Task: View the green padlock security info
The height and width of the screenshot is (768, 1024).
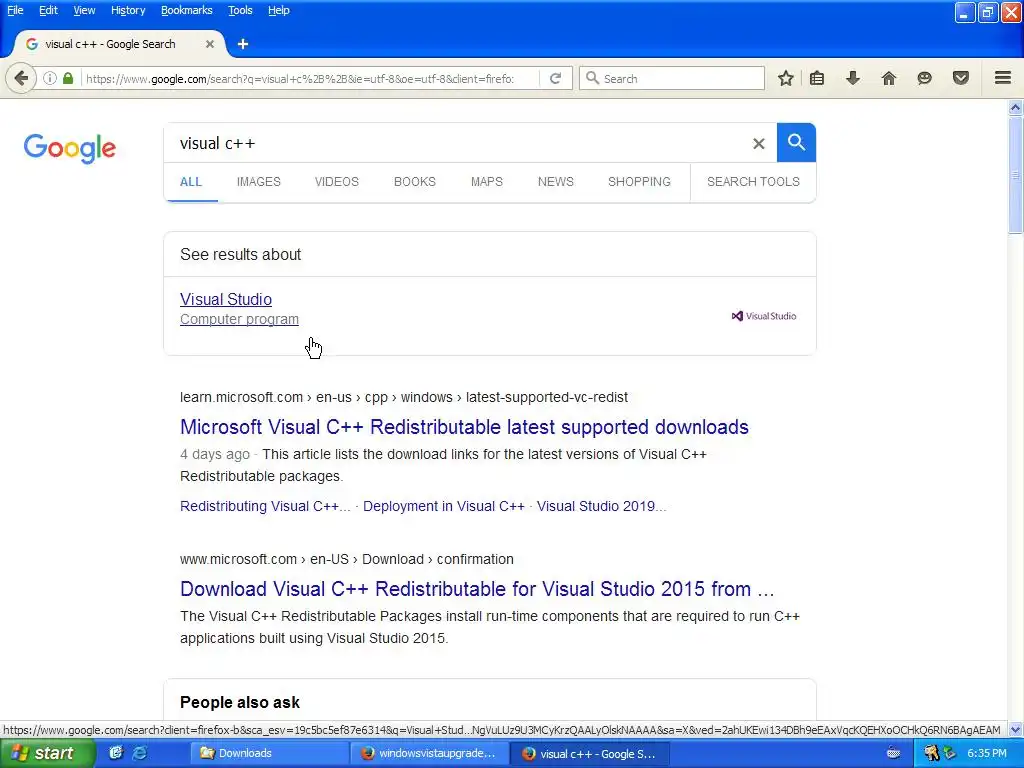Action: pyautogui.click(x=68, y=78)
